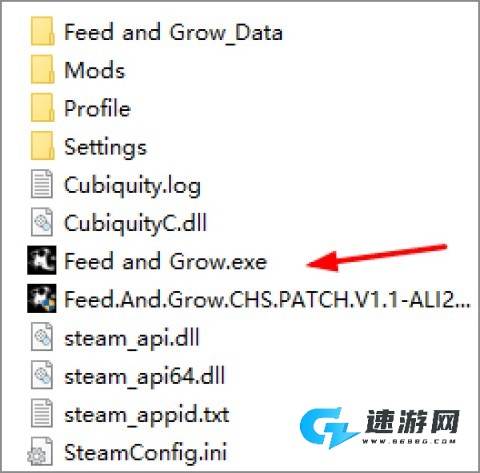Click the SteamConfig.ini settings file icon

click(41, 451)
